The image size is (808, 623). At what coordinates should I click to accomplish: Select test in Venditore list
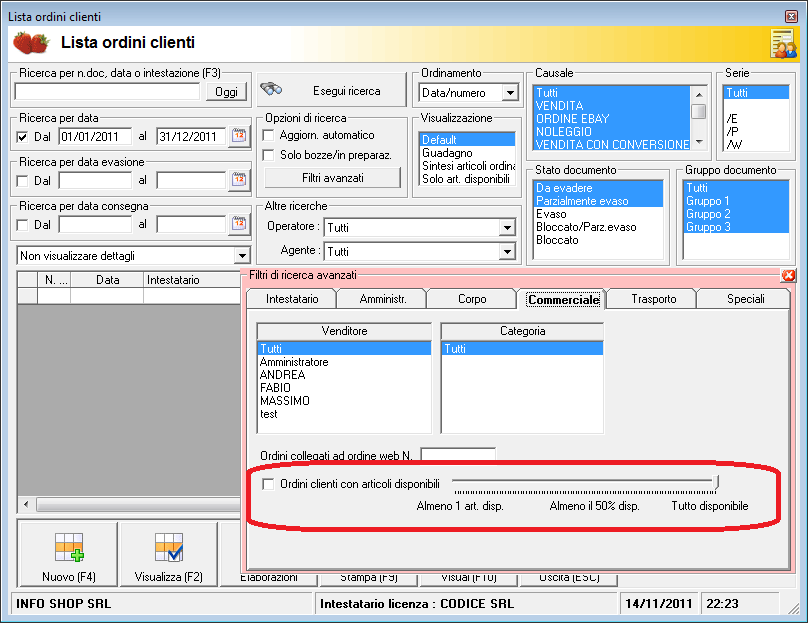pos(344,414)
